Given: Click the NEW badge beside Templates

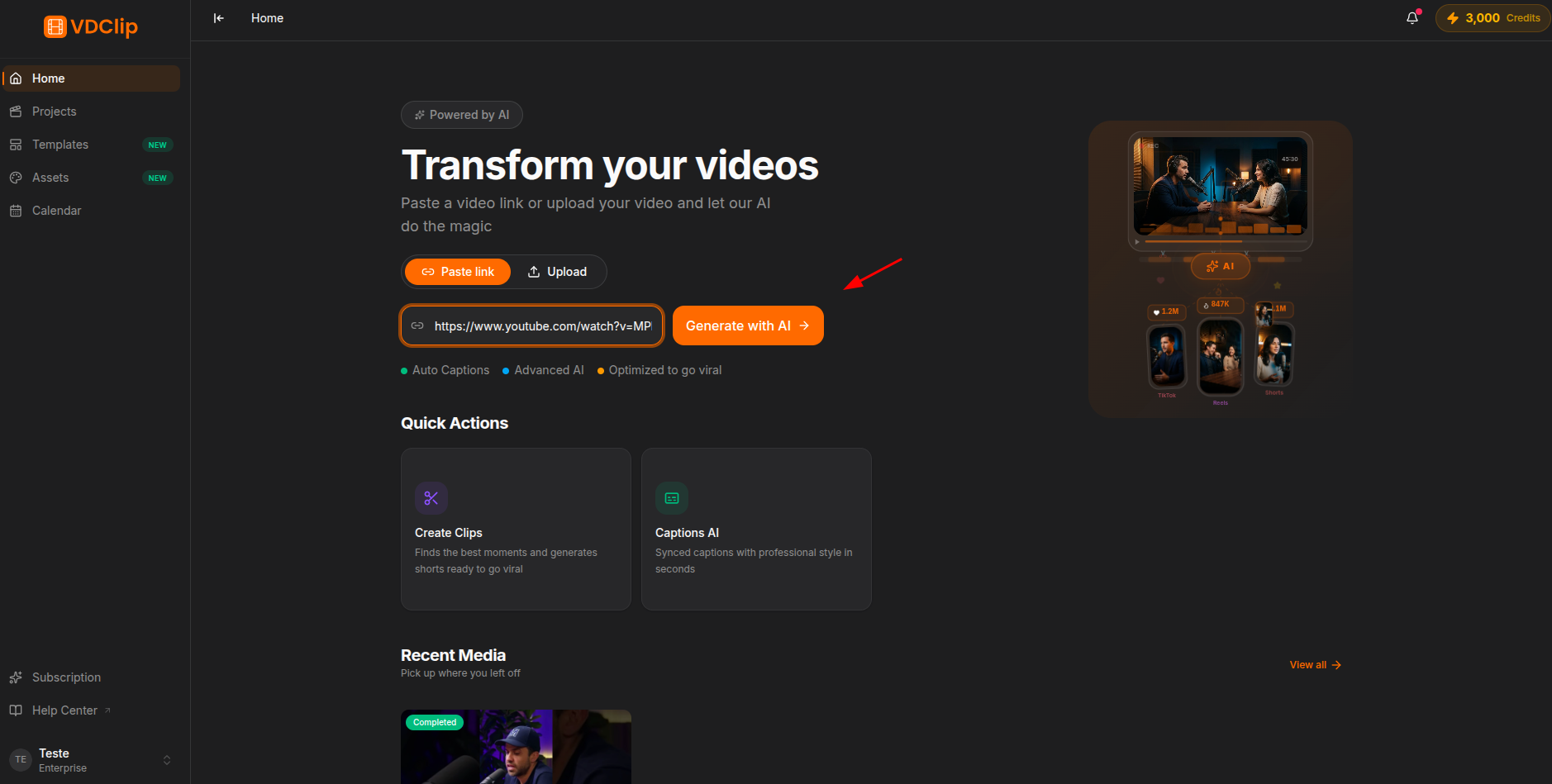Looking at the screenshot, I should [157, 145].
